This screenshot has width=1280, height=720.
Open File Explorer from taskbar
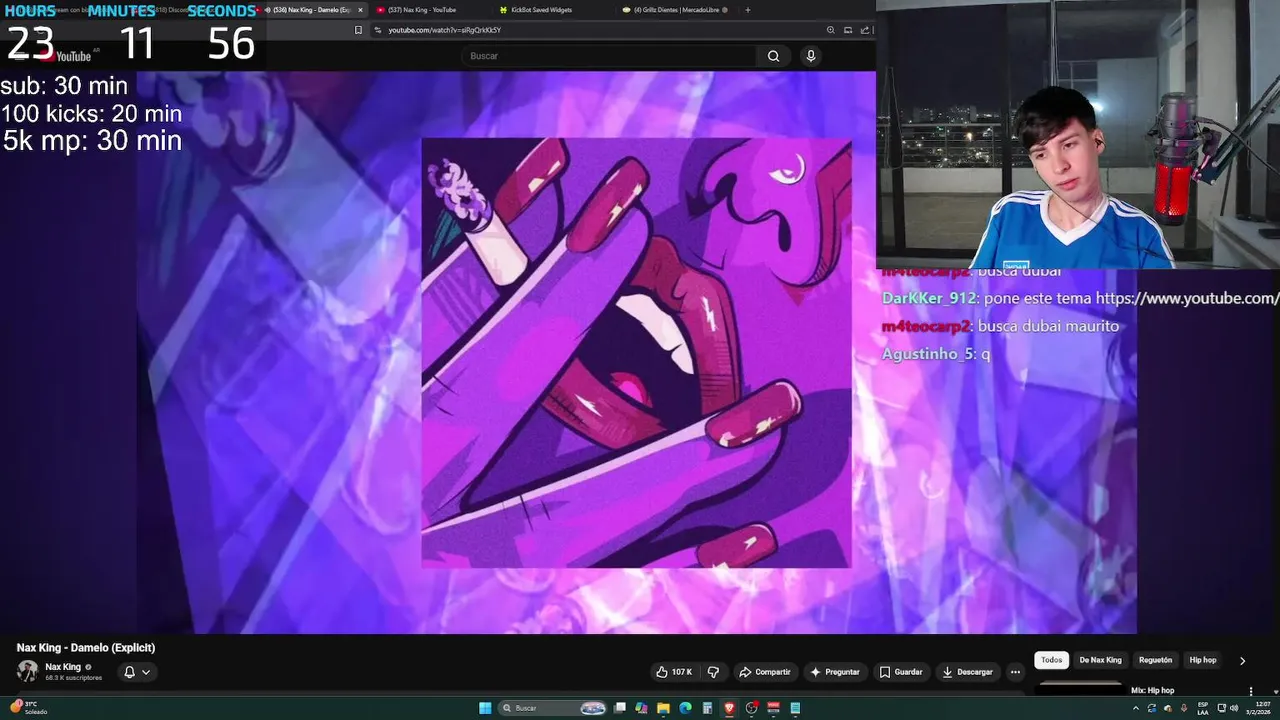(x=663, y=708)
